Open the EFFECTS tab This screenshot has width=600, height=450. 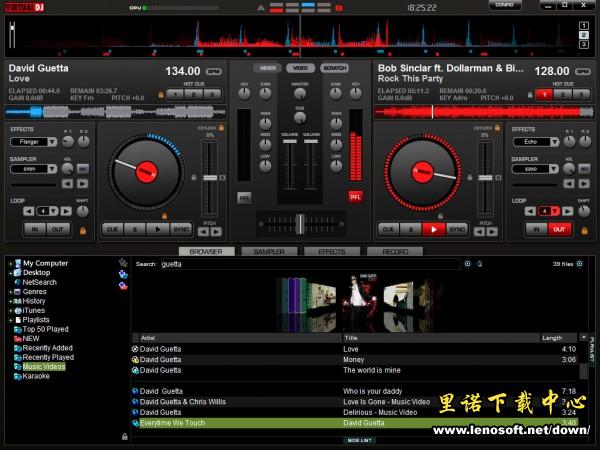[332, 252]
